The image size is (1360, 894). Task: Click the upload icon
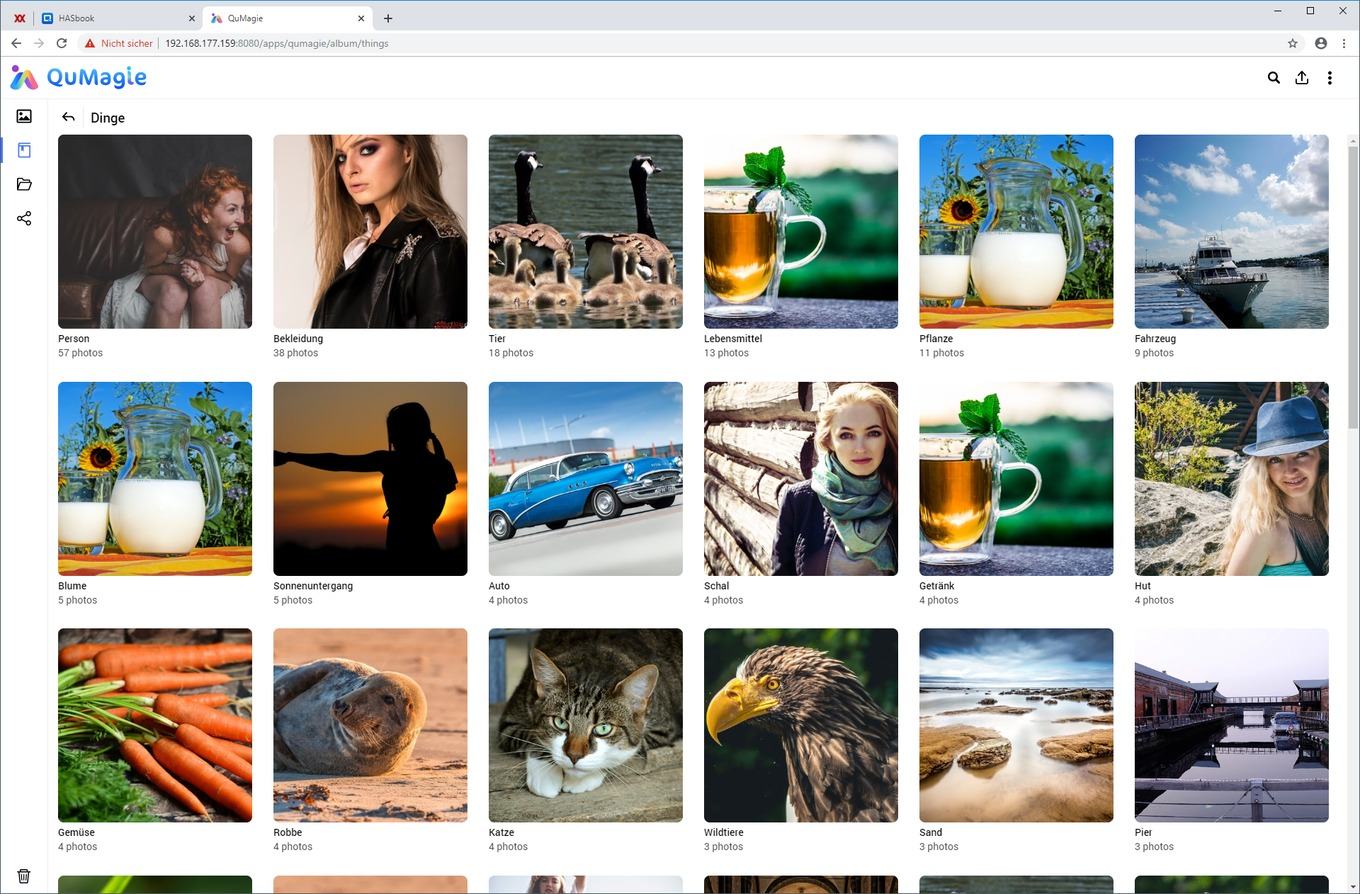(1301, 77)
